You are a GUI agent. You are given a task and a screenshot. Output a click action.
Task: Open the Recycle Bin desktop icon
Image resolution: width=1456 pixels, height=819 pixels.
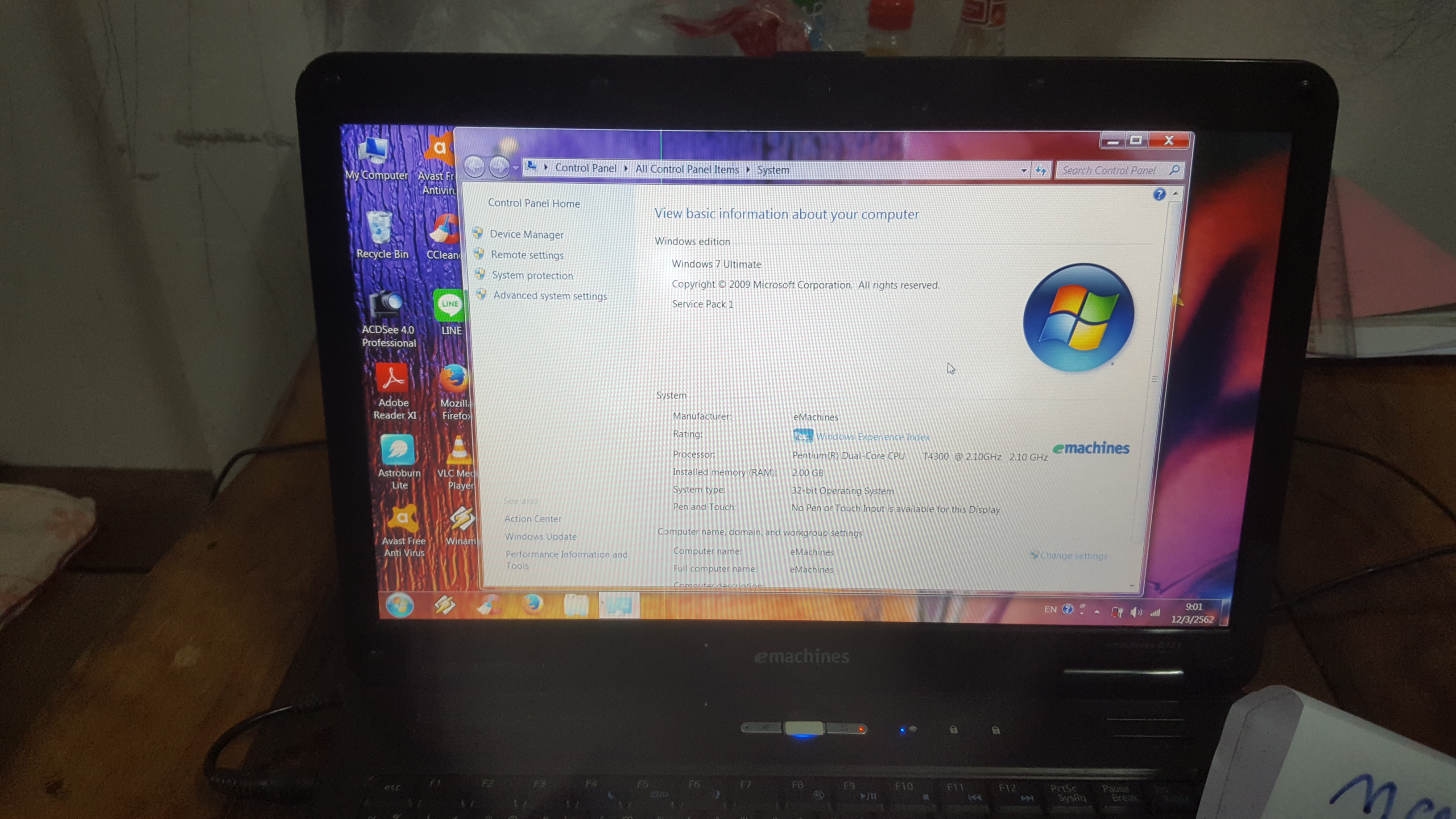(x=381, y=235)
